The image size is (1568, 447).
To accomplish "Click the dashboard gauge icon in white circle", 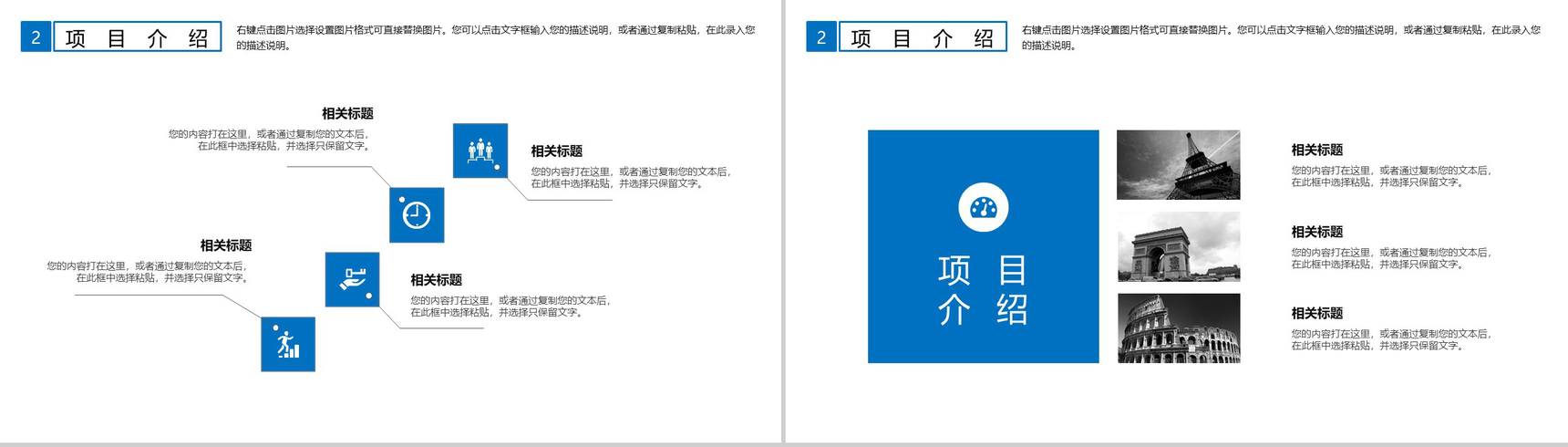I will pos(983,208).
